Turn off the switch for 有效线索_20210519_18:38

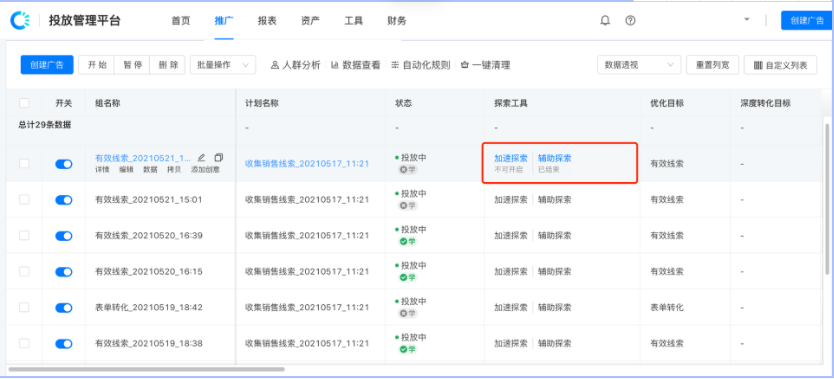coord(64,344)
